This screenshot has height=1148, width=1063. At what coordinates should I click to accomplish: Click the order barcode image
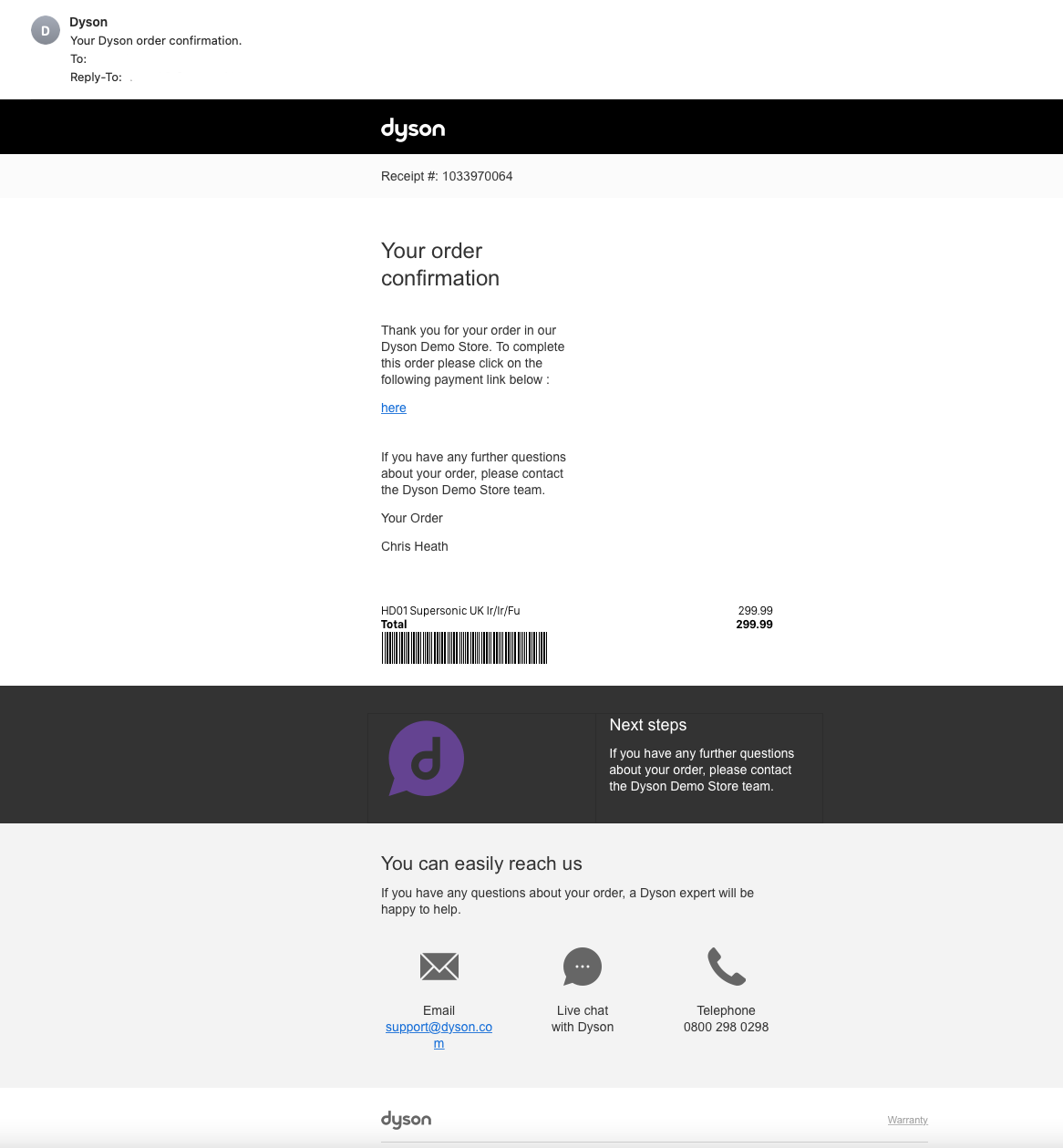(x=464, y=648)
